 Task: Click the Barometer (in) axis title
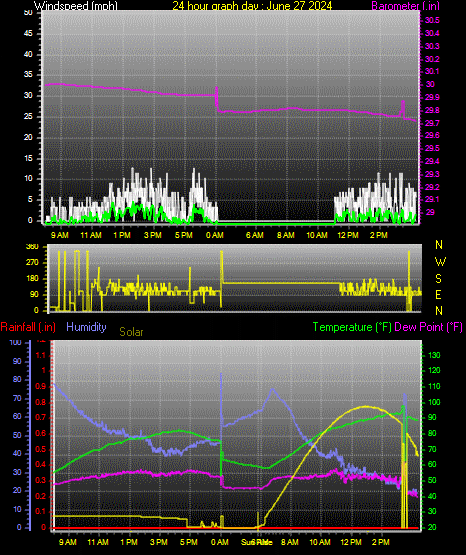point(405,6)
